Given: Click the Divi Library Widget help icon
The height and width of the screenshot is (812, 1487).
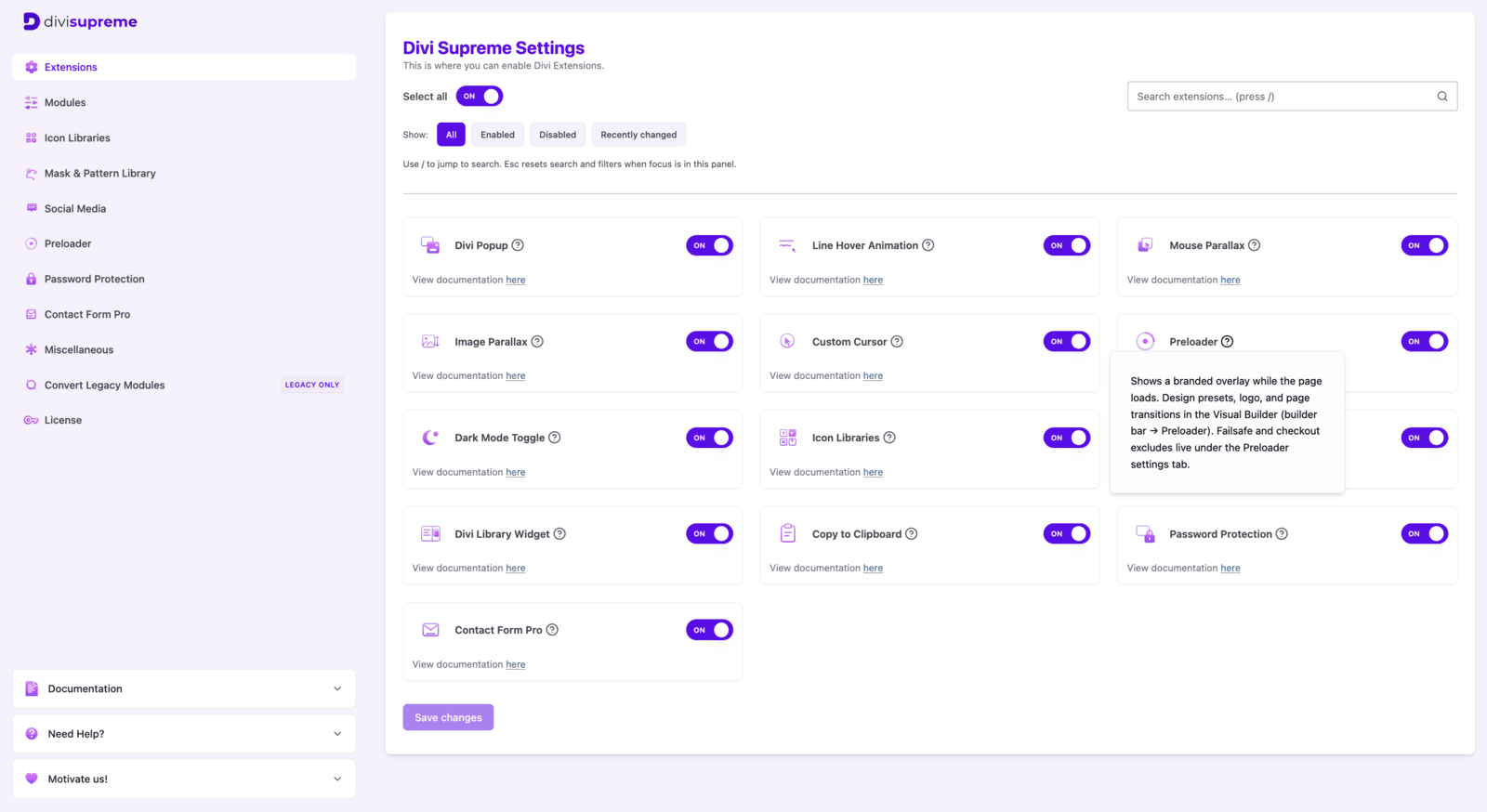Looking at the screenshot, I should coord(559,534).
